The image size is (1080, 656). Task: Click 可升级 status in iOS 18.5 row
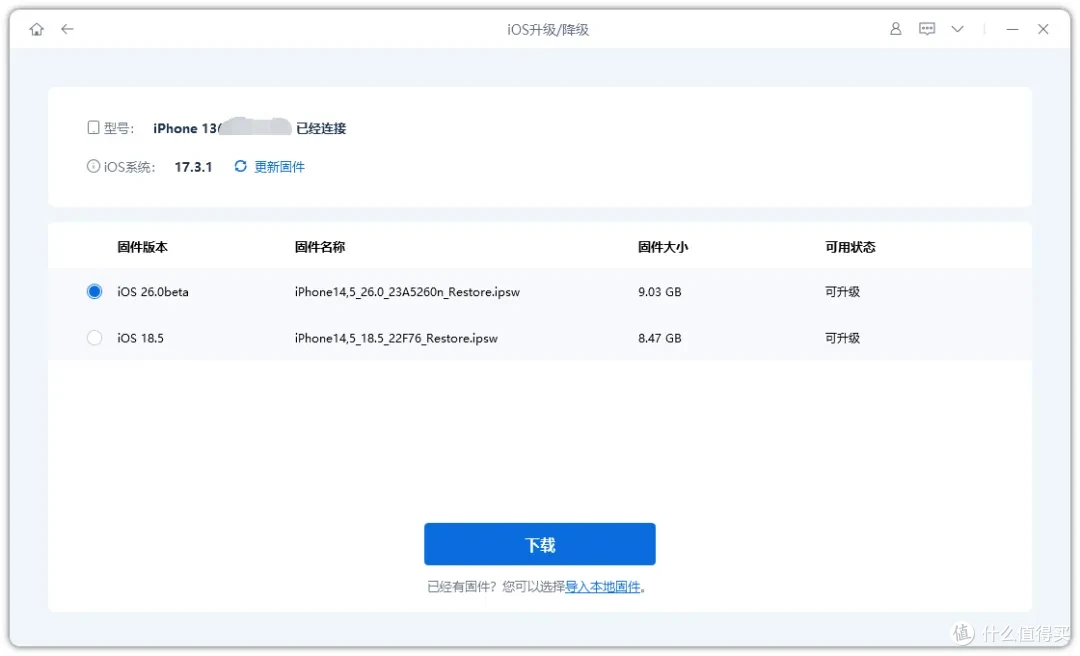pos(842,338)
